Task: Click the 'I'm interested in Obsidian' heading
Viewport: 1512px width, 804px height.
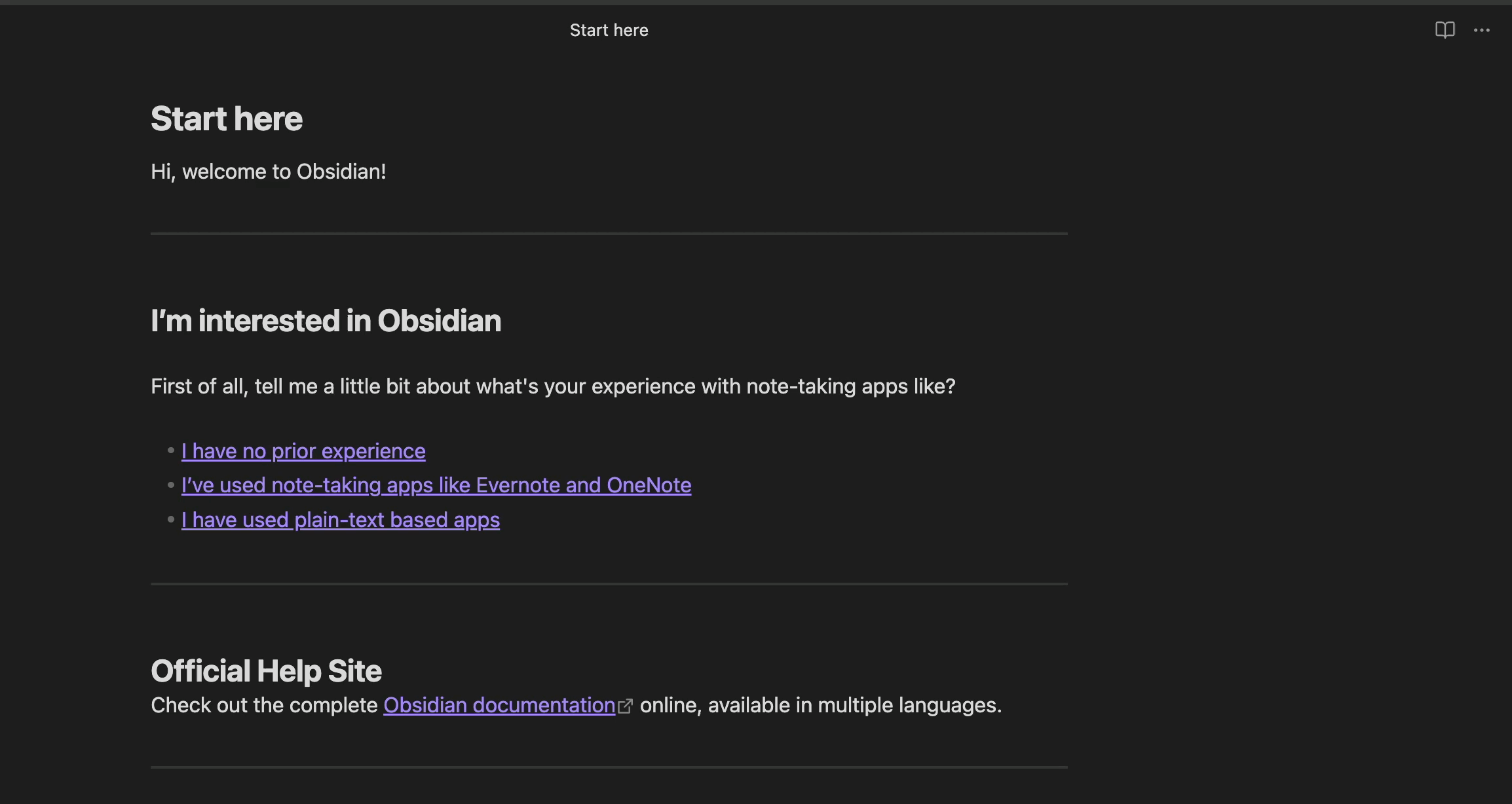Action: click(326, 321)
